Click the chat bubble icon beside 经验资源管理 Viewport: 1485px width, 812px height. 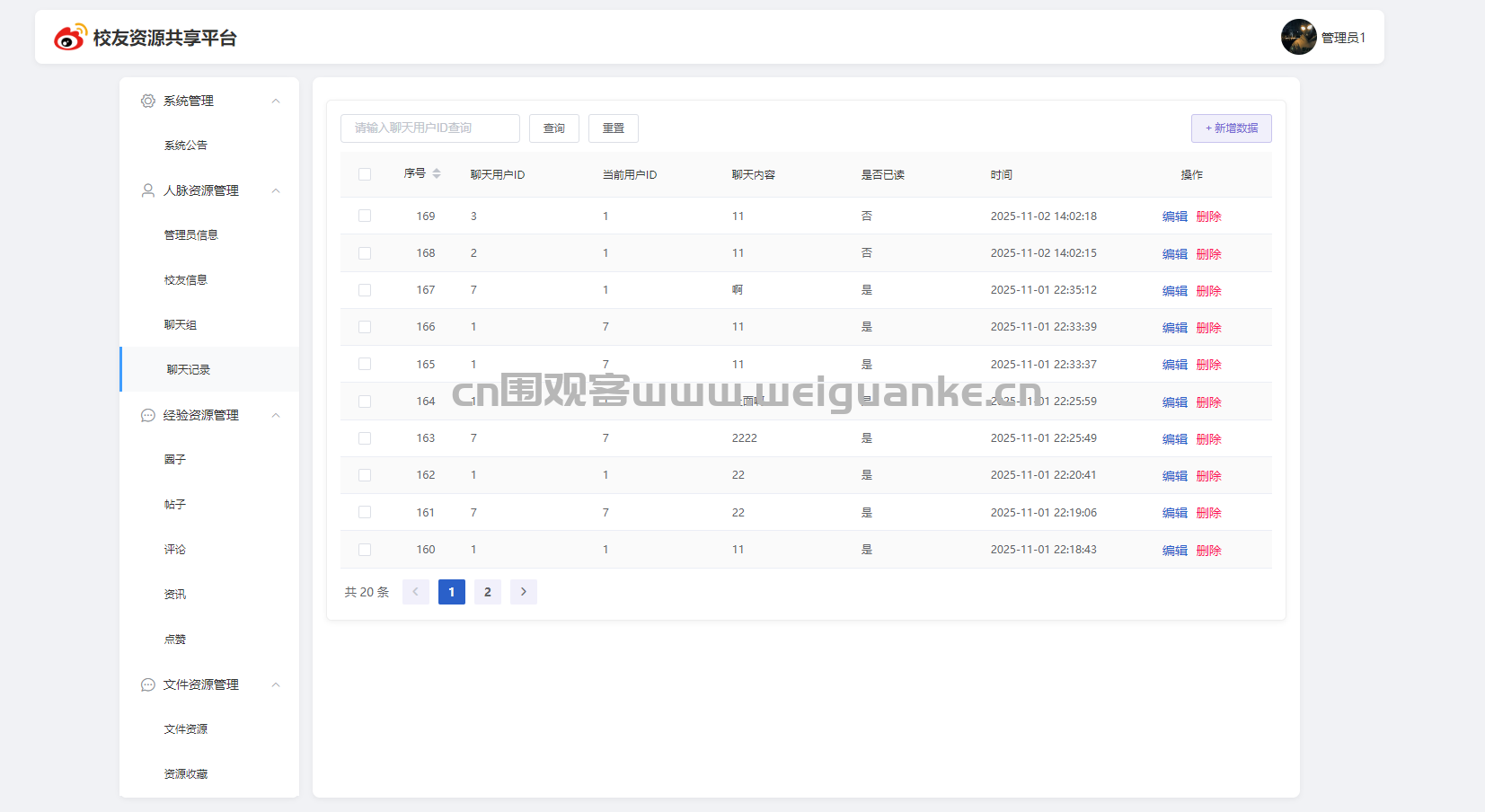tap(148, 415)
